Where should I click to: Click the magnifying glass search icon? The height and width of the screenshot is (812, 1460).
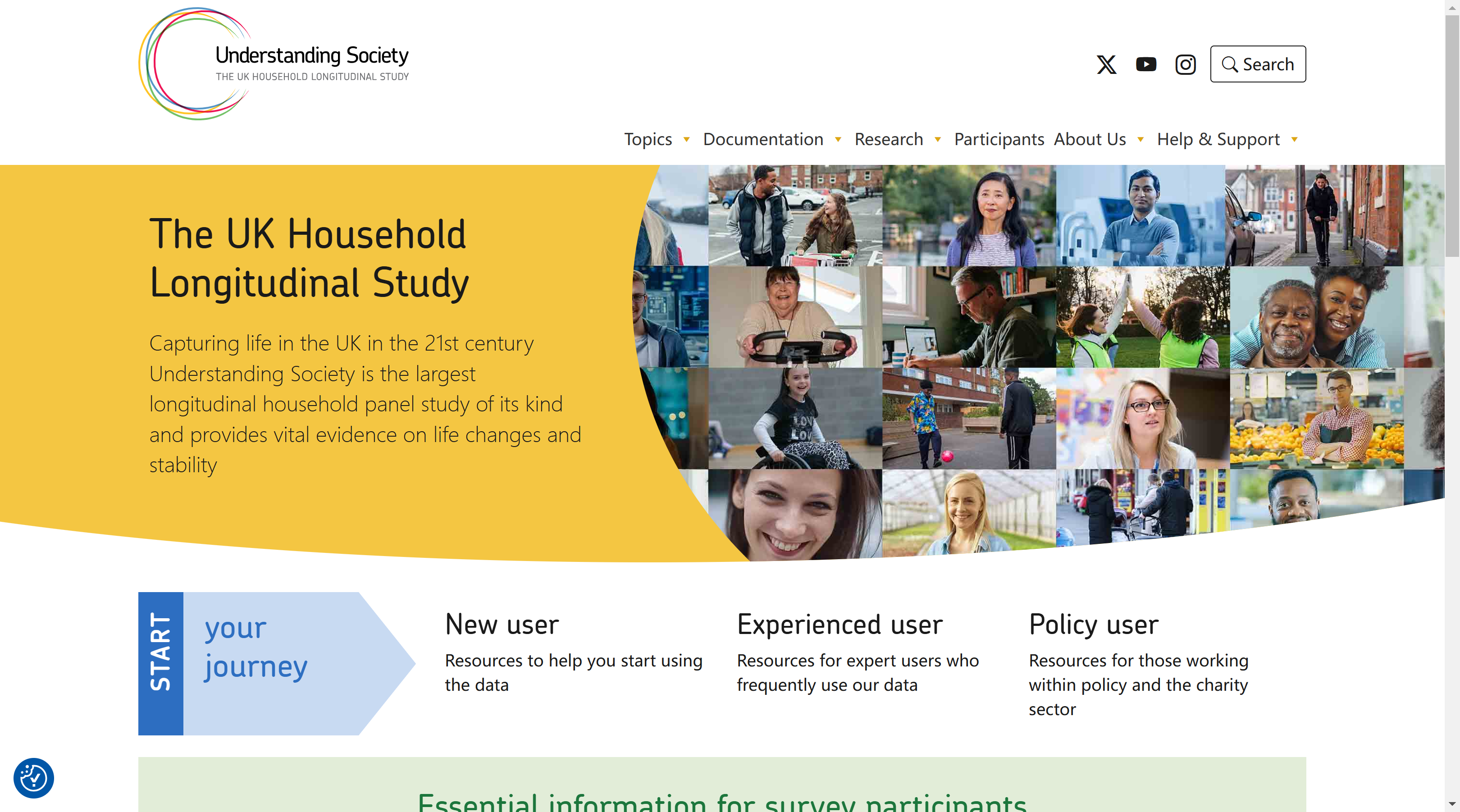[x=1229, y=64]
